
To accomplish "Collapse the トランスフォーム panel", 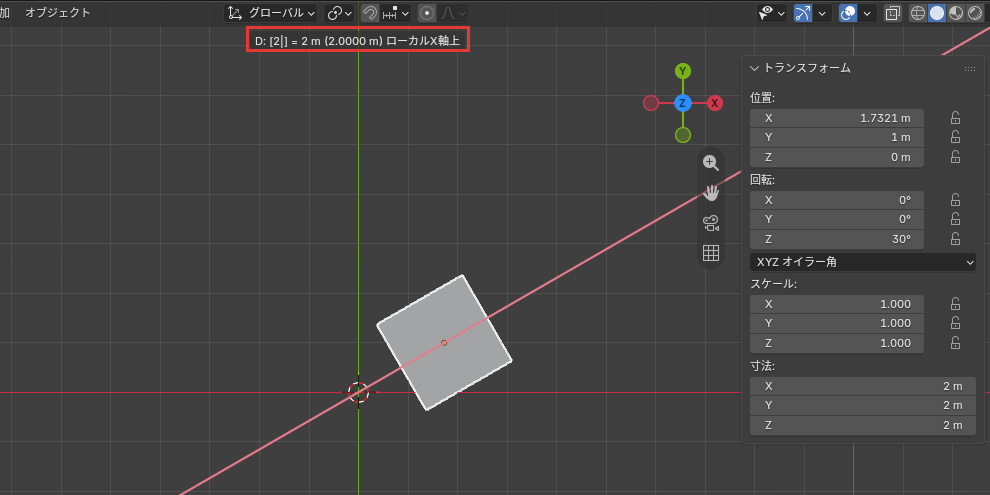I will click(x=753, y=68).
